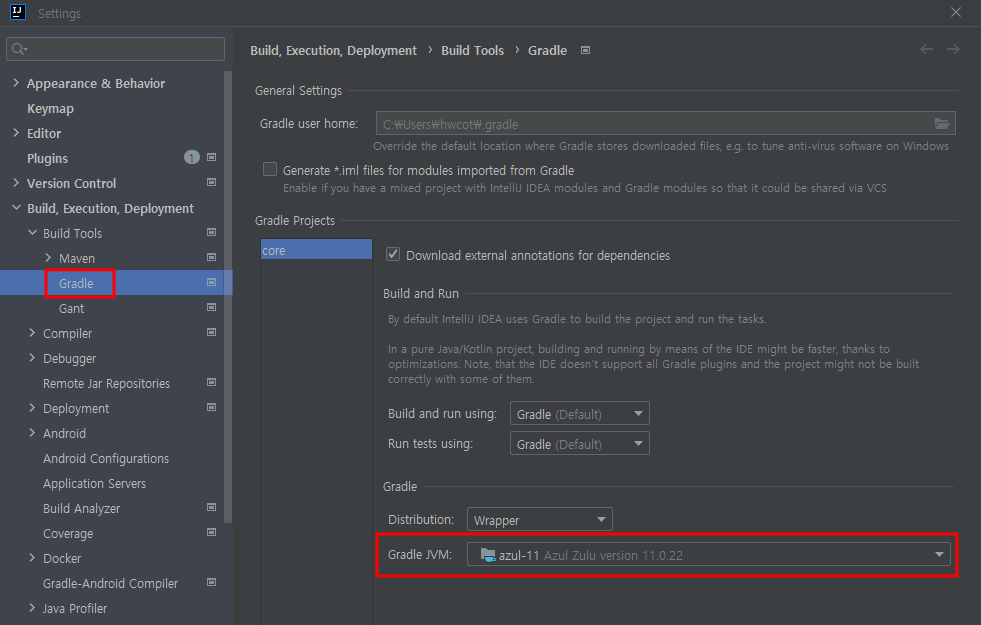Browse Gradle user home via the folder icon
981x625 pixels.
[941, 123]
